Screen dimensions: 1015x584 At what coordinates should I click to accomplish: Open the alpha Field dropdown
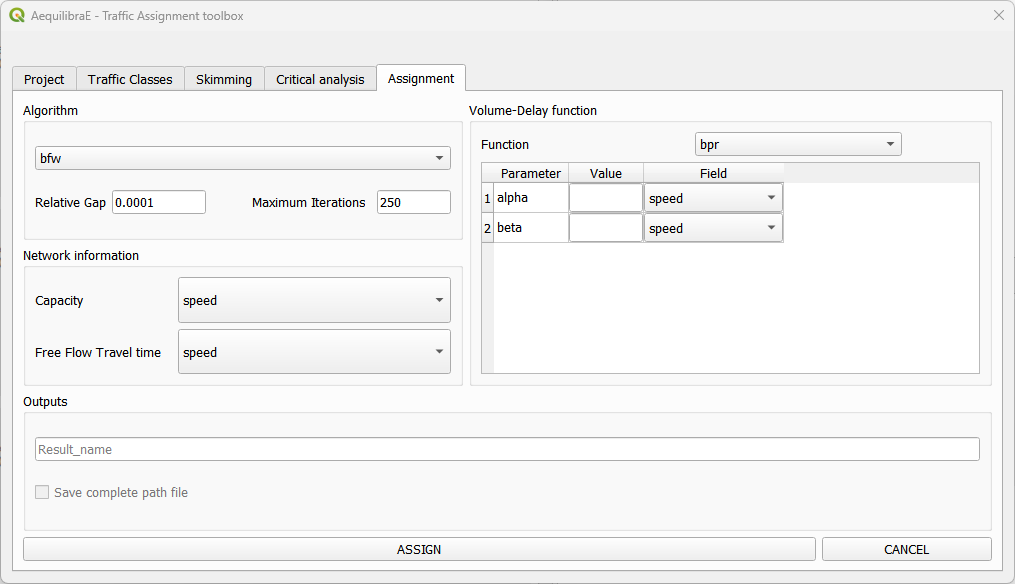pos(713,198)
